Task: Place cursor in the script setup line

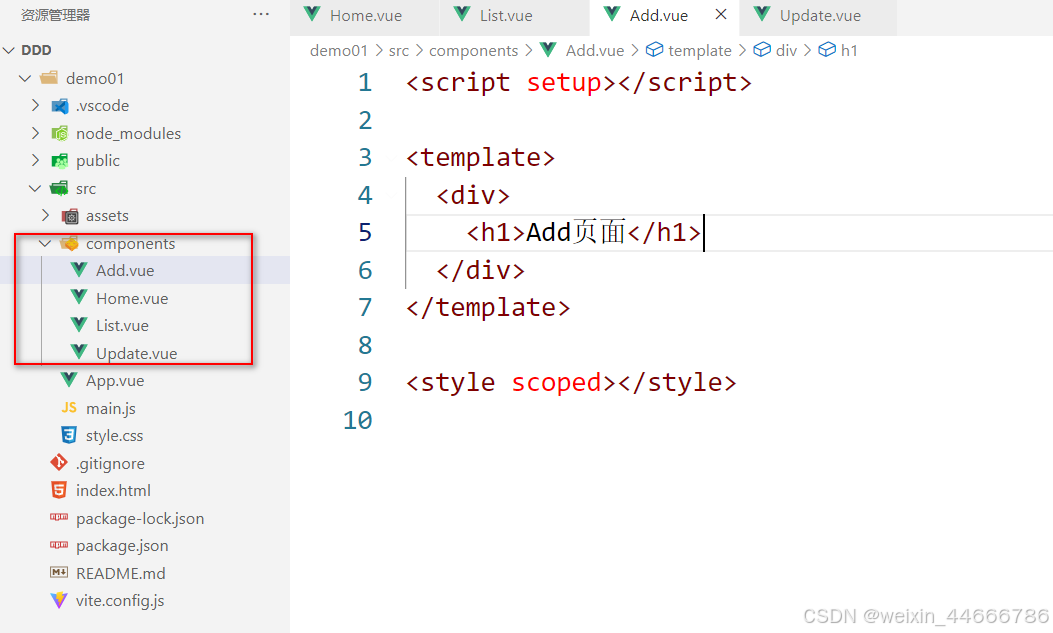Action: tap(578, 83)
